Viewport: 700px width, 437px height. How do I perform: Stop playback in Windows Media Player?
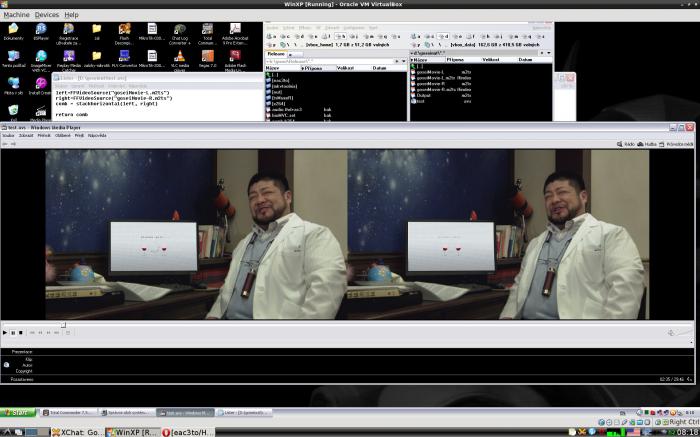(x=21, y=333)
